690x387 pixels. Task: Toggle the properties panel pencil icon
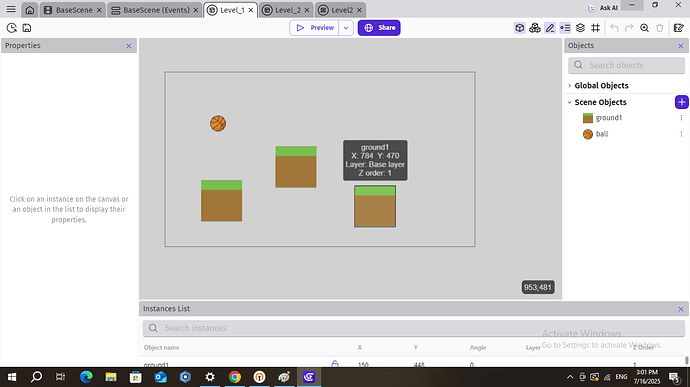coord(550,28)
